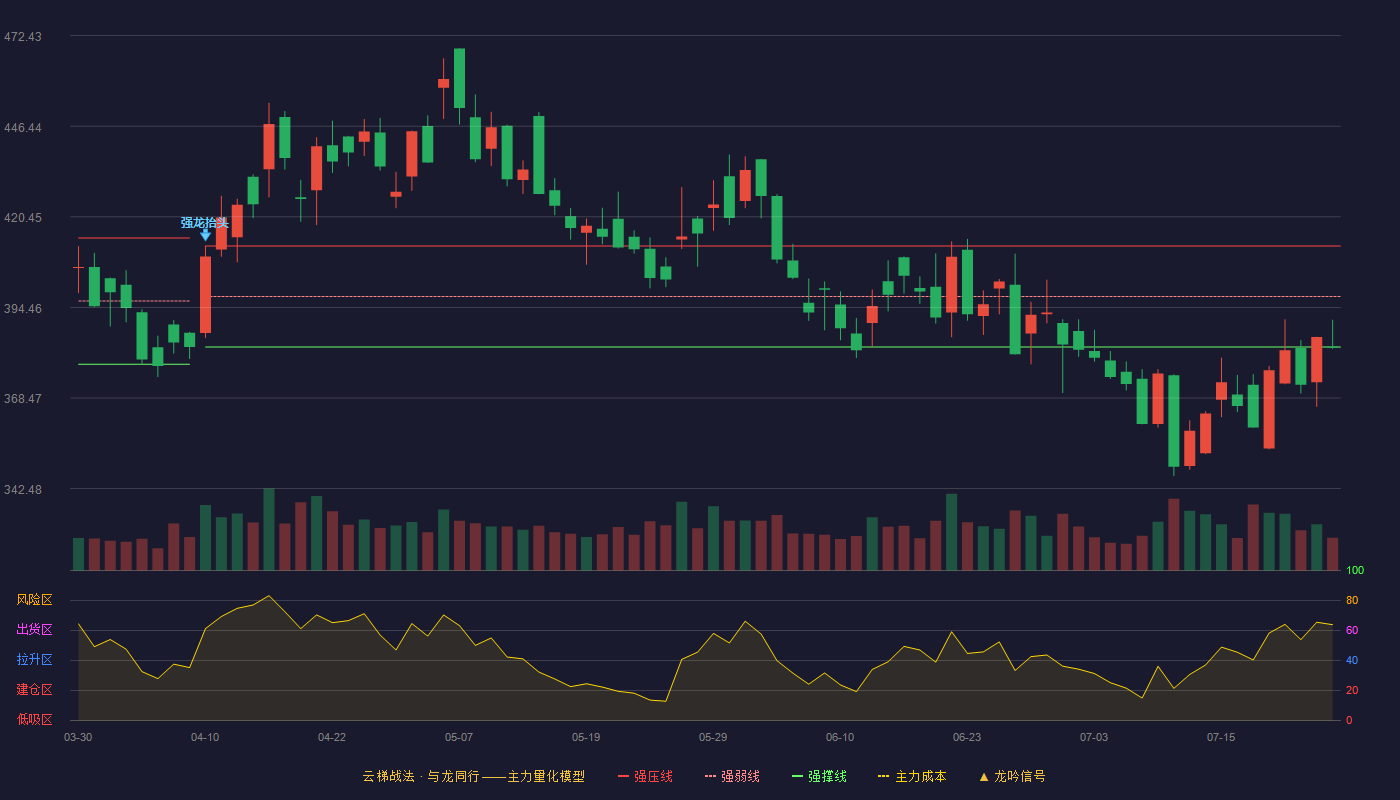Image resolution: width=1400 pixels, height=800 pixels.
Task: Click the 04-22 date label
Action: (x=332, y=737)
